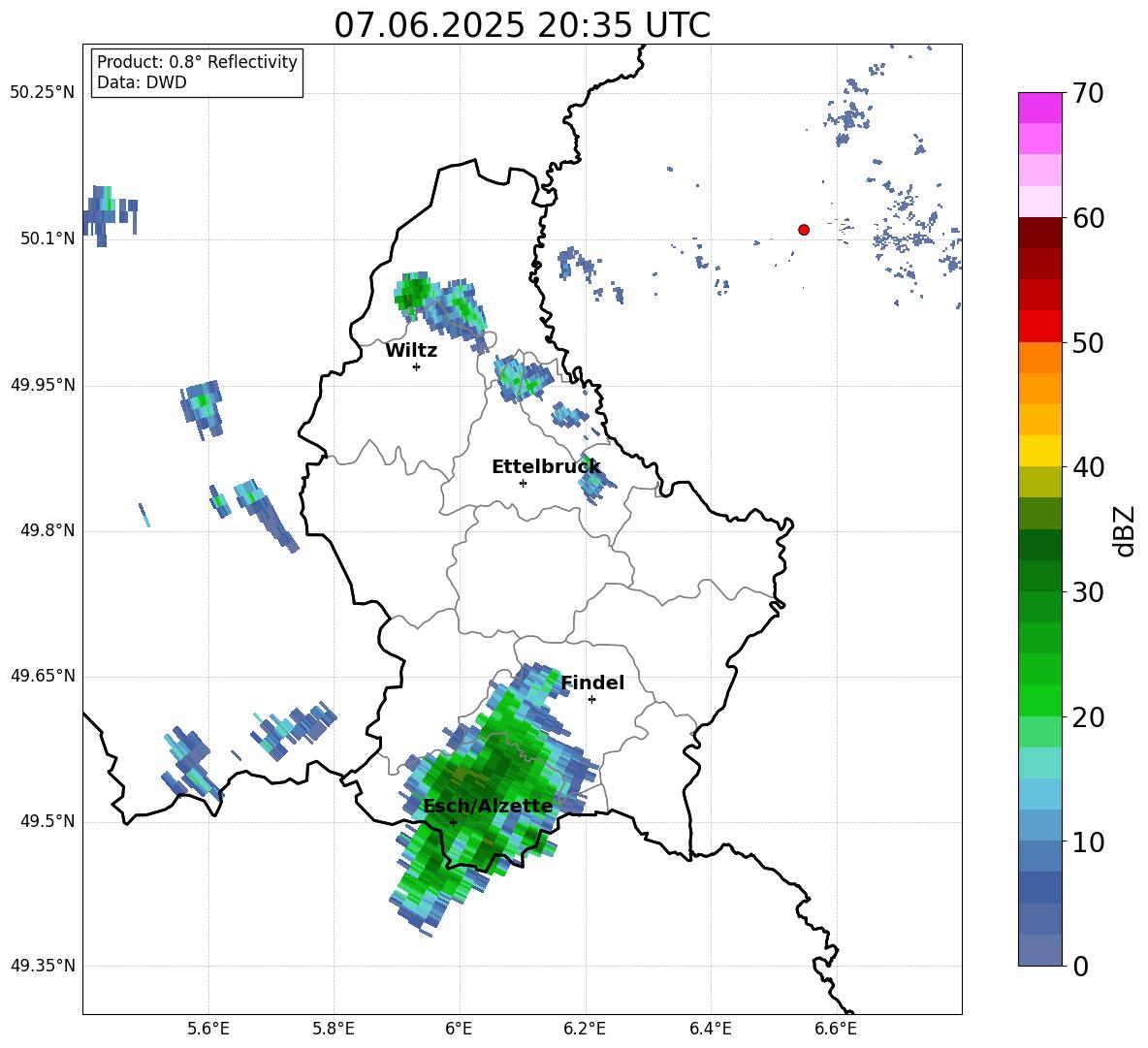The width and height of the screenshot is (1148, 1048).
Task: Click the 49.95°N latitude label
Action: [x=43, y=385]
